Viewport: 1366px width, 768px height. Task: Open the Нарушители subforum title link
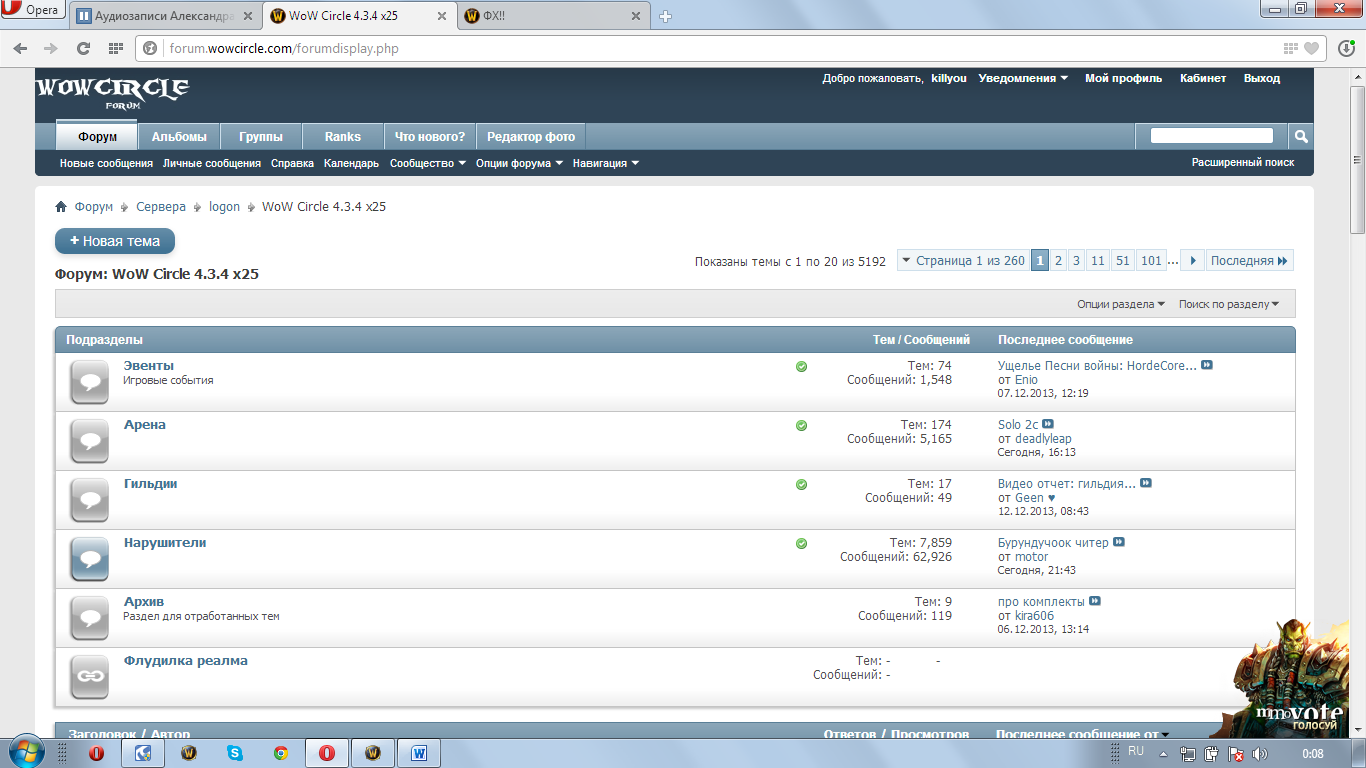(165, 543)
